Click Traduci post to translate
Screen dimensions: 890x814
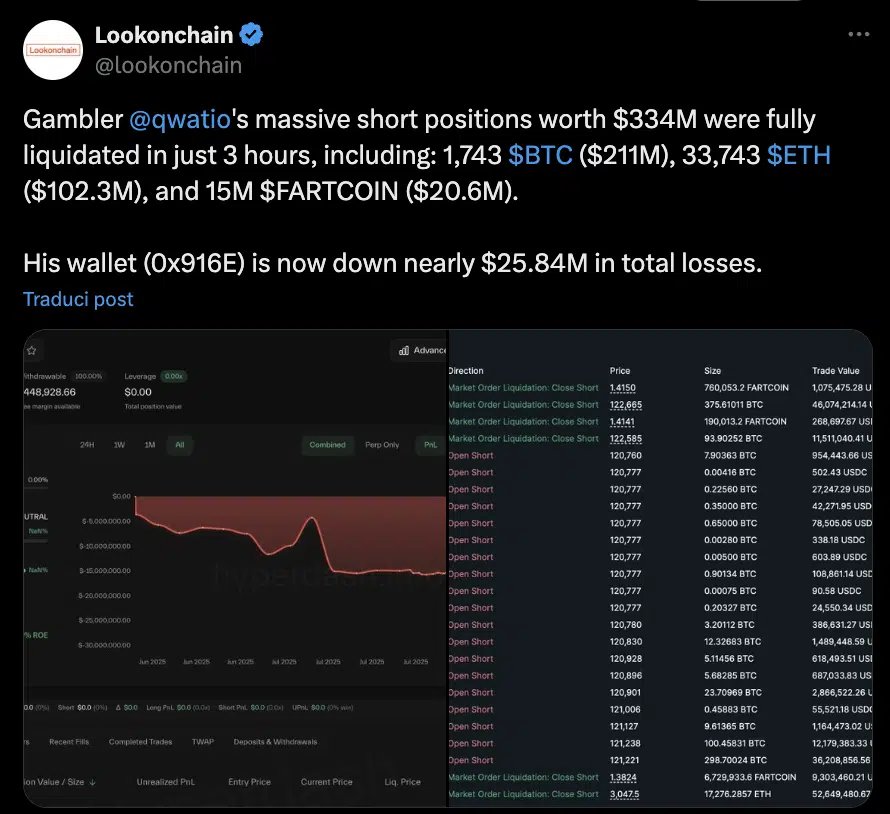tap(78, 299)
